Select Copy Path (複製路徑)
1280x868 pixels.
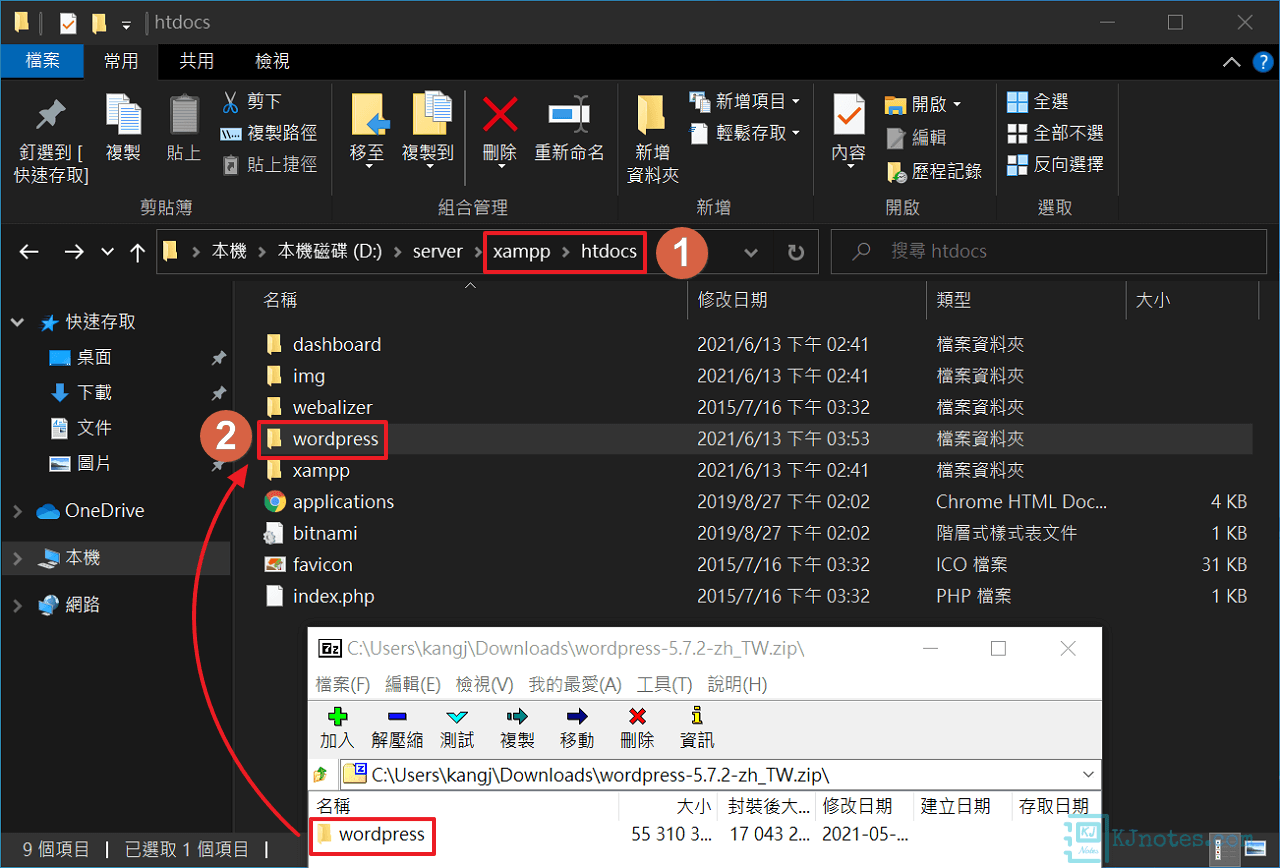pyautogui.click(x=268, y=133)
